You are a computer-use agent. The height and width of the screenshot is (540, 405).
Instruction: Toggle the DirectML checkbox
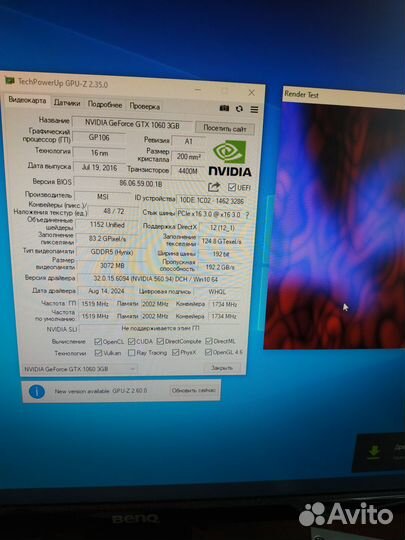(x=209, y=341)
